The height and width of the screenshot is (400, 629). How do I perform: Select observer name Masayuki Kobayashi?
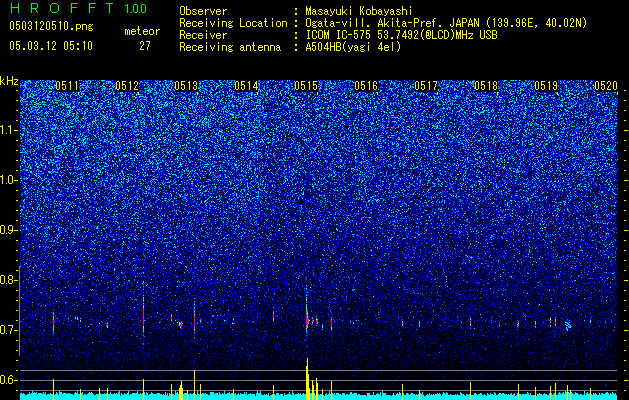coord(359,11)
